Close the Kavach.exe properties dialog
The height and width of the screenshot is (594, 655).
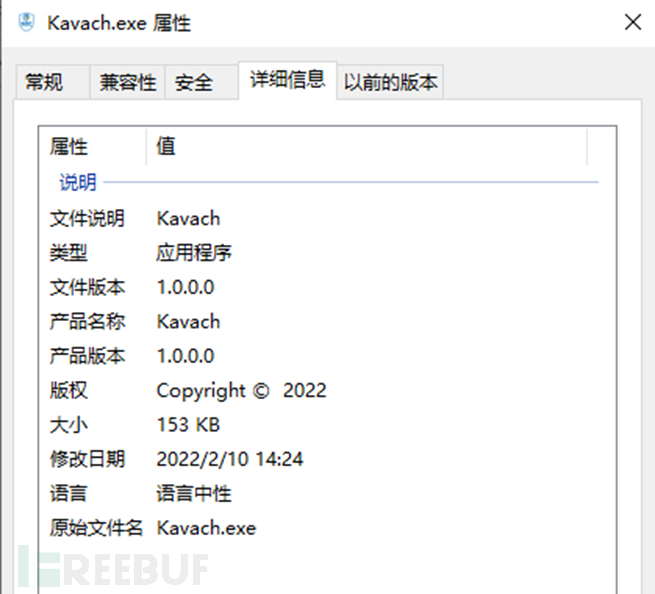coord(632,22)
